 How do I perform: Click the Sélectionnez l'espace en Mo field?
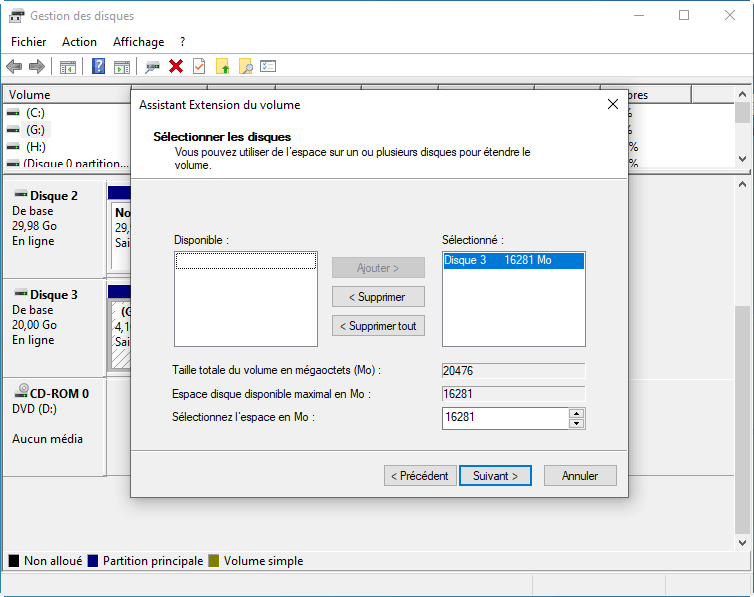click(x=505, y=417)
